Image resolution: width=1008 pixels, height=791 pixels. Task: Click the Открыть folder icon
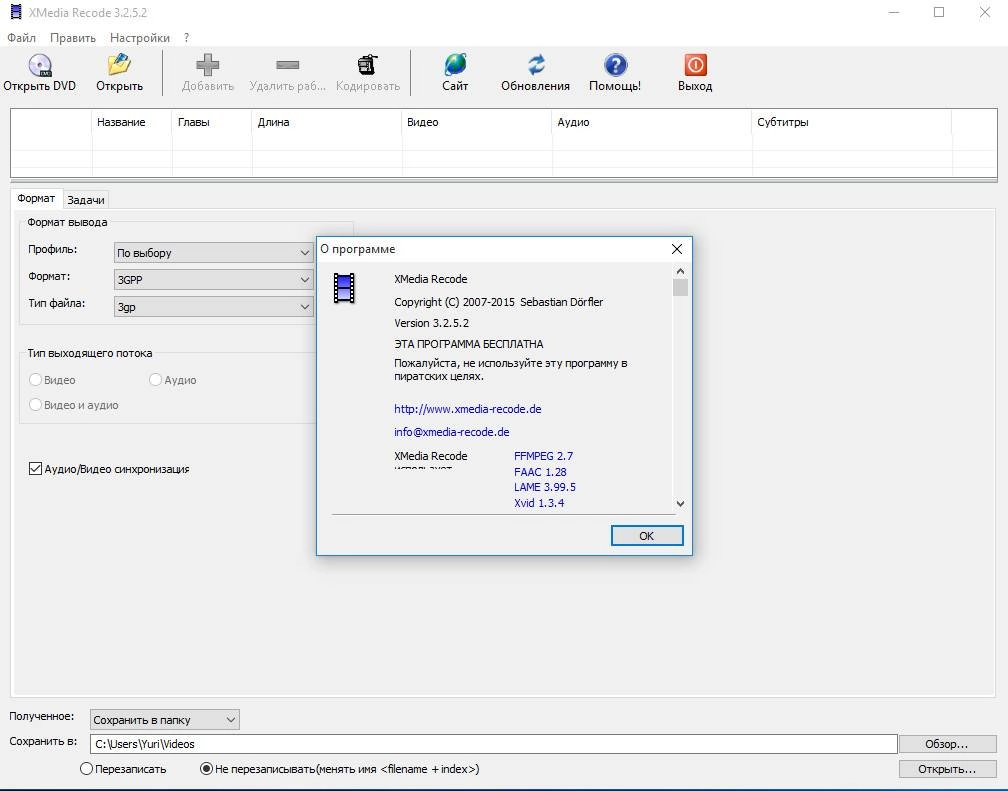119,66
